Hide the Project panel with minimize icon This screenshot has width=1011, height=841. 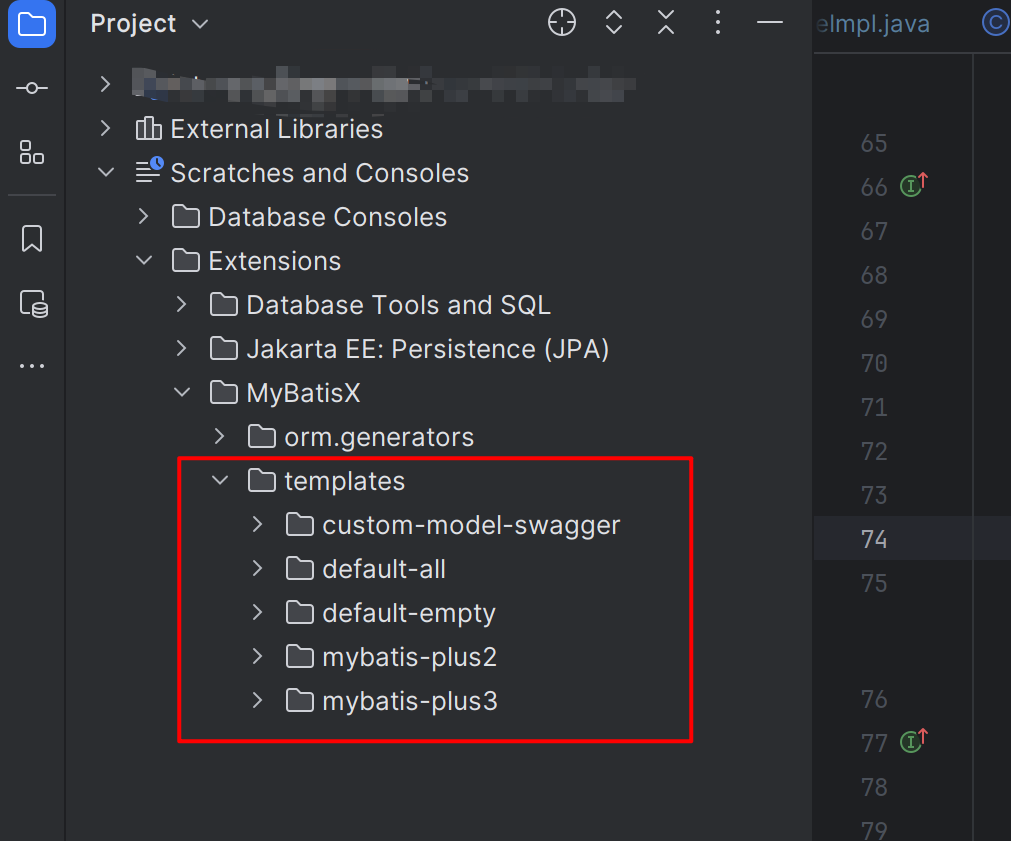point(769,23)
